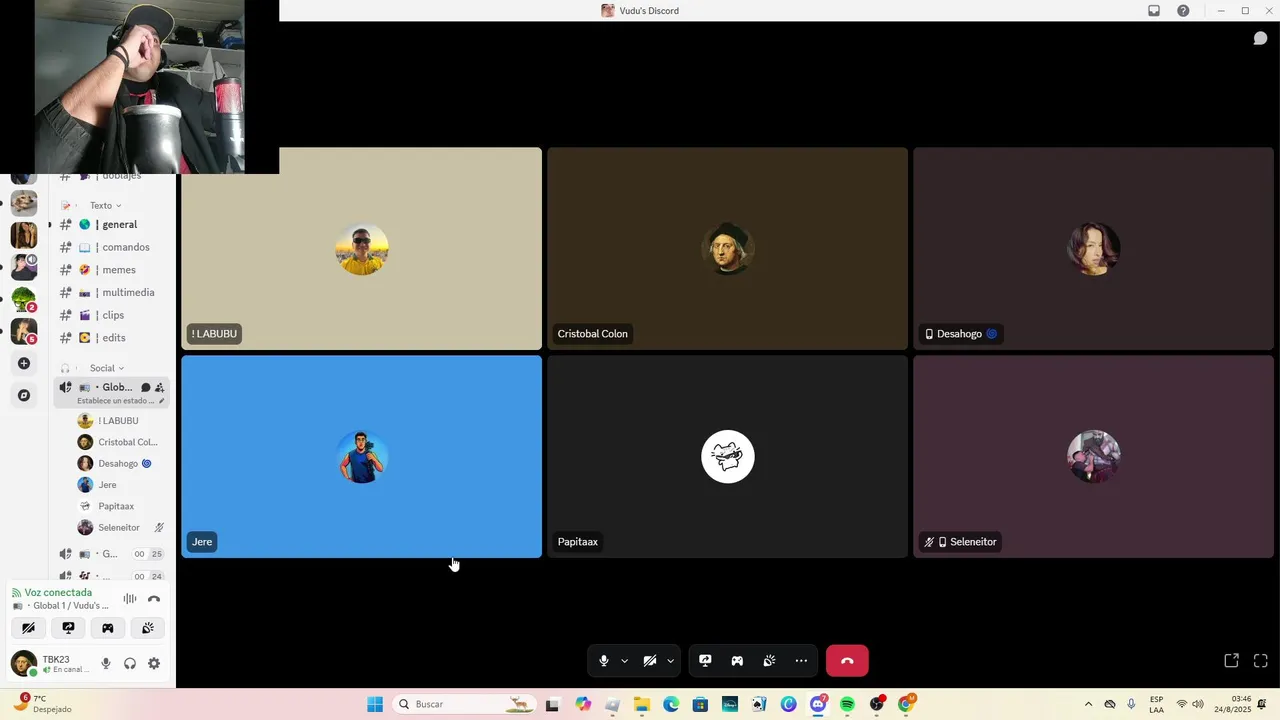Disconnect via voice panel phone icon

click(154, 599)
